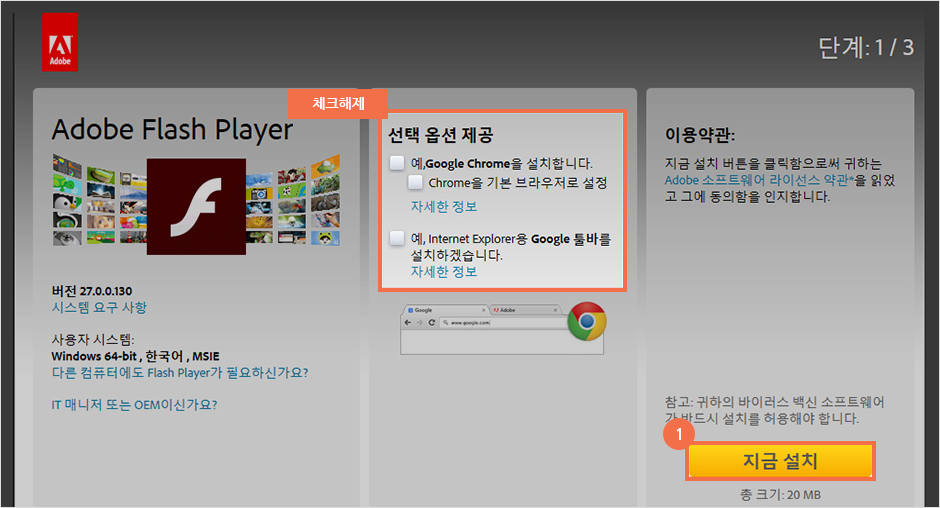The image size is (940, 508).
Task: Click the Flash Player logo image
Action: (196, 206)
